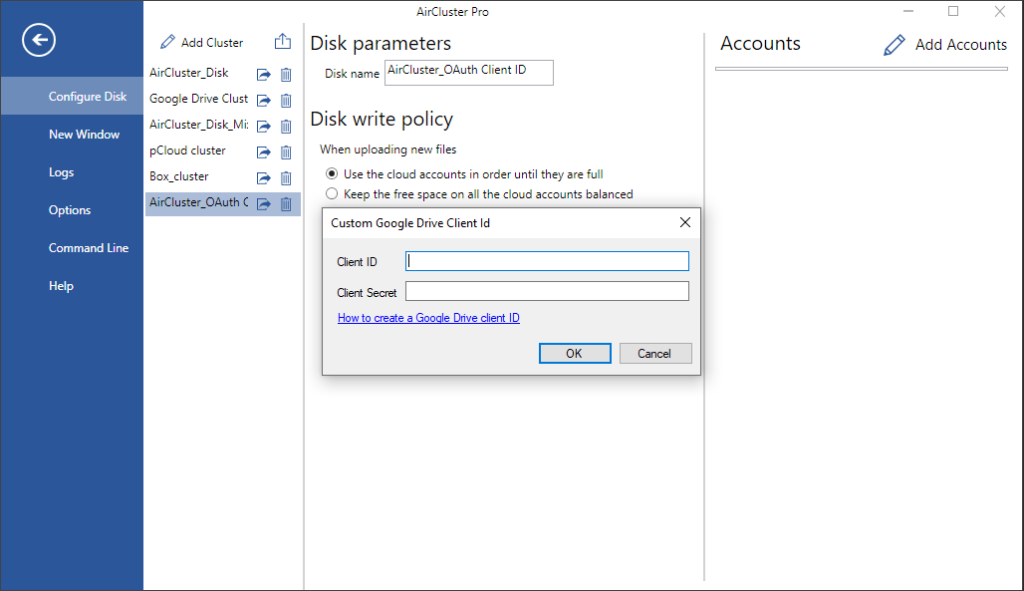Image resolution: width=1024 pixels, height=591 pixels.
Task: Click OK in the Client Id dialog
Action: 575,353
